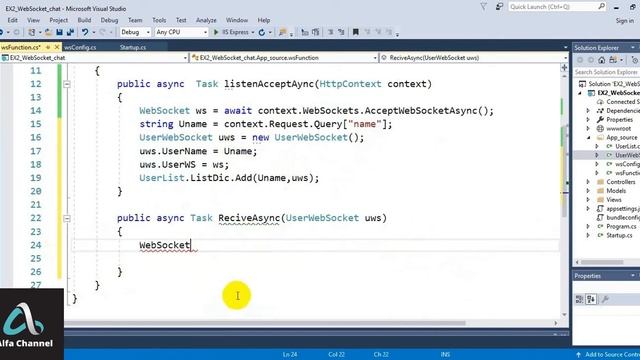Open the Build menu
Screen dimensions: 640x360
(84, 20)
